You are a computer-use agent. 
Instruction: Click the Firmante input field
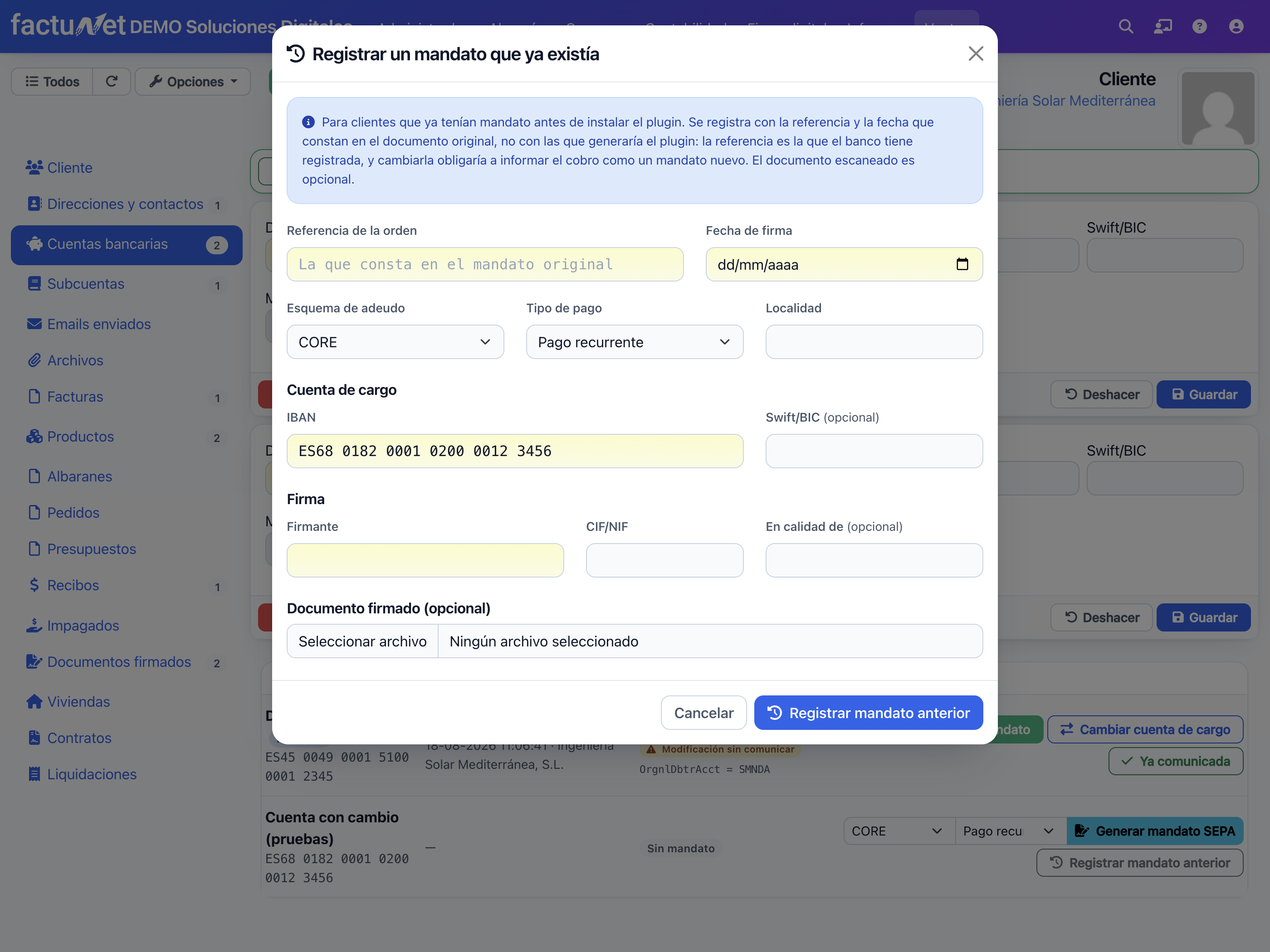425,560
